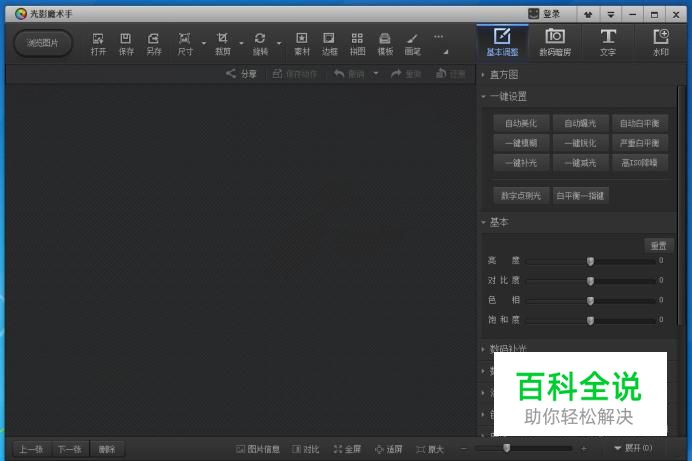
Task: Open the 拼图 collage tool
Action: pos(357,44)
